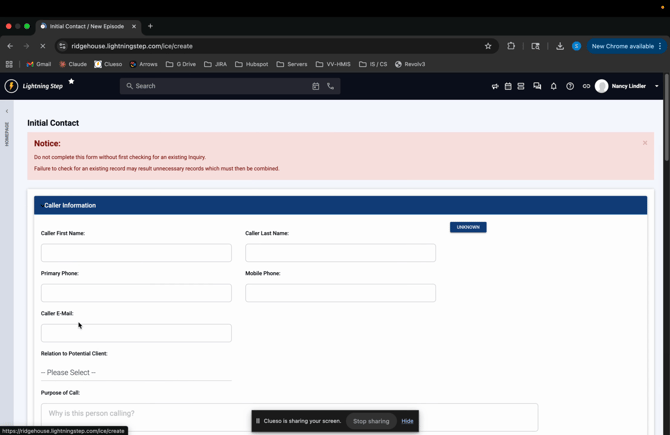Hide the screen sharing banner

point(407,421)
